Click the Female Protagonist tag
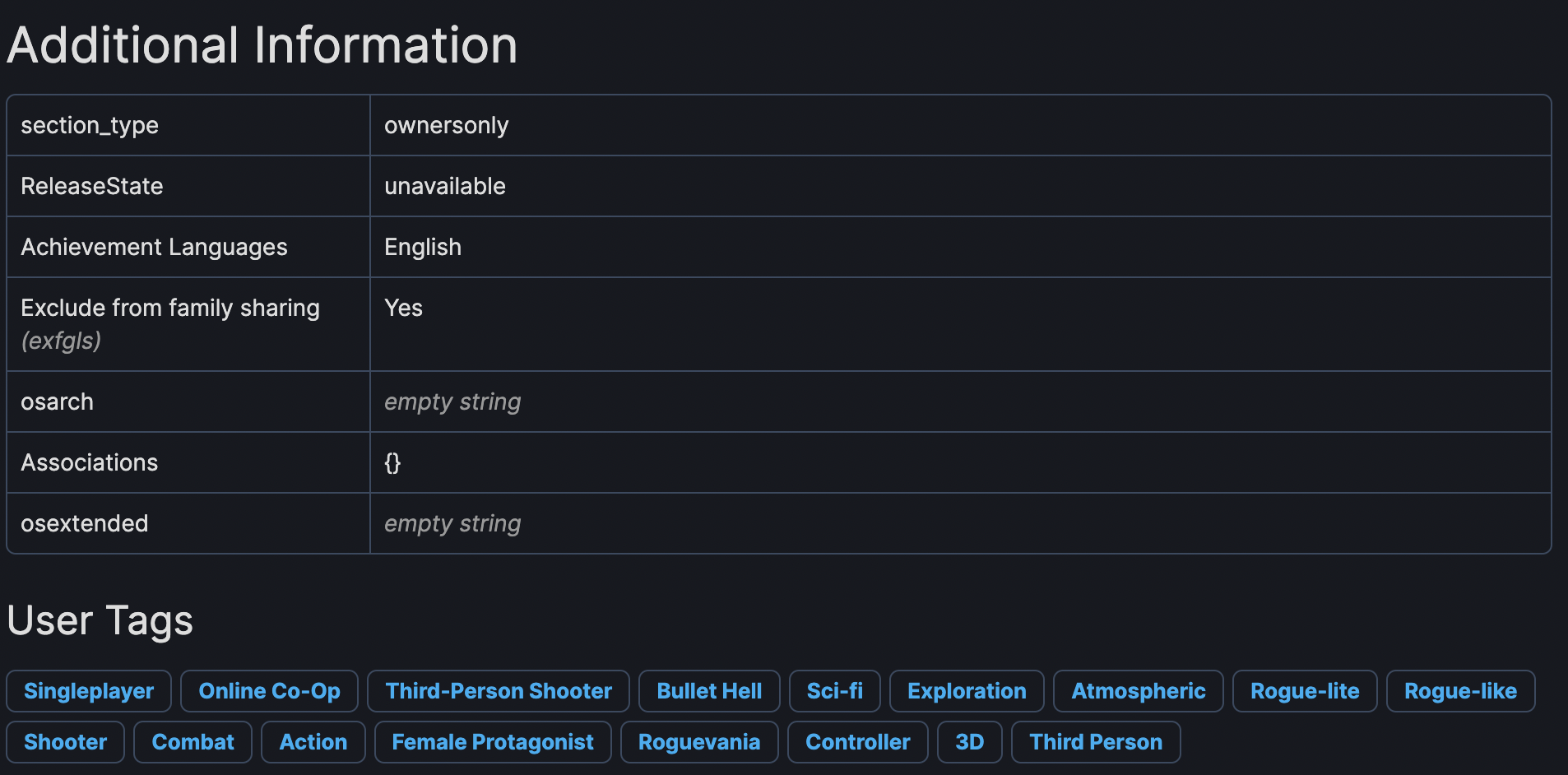The width and height of the screenshot is (1568, 775). (493, 742)
